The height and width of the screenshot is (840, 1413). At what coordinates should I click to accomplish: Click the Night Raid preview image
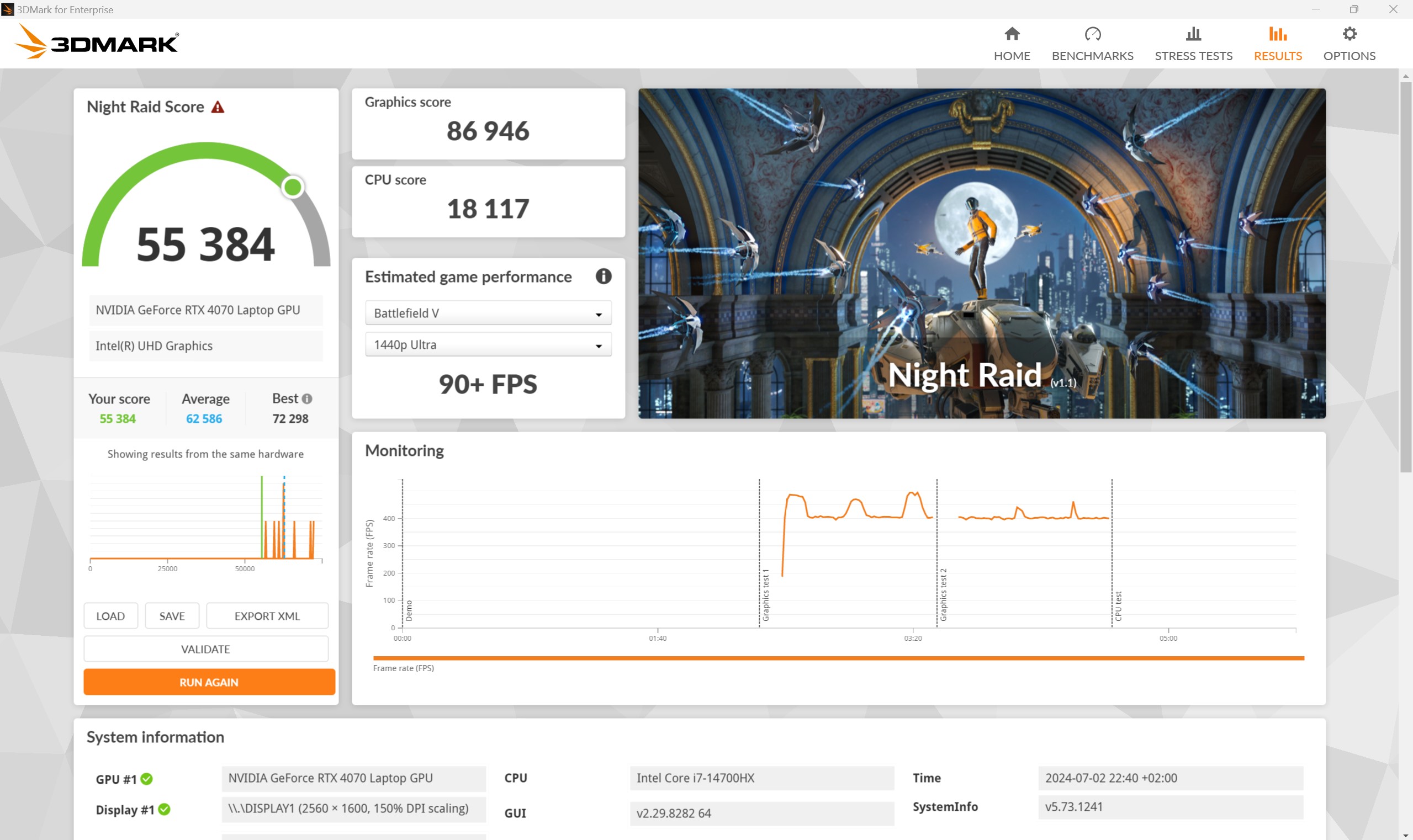coord(981,253)
